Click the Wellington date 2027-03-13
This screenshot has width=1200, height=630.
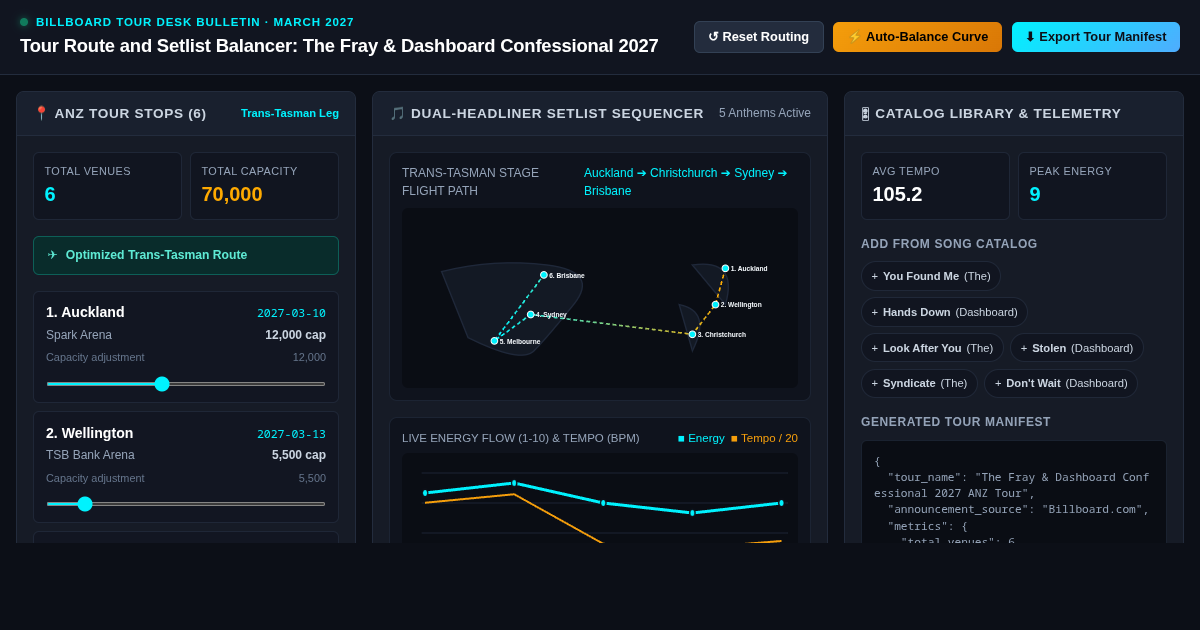pos(291,434)
